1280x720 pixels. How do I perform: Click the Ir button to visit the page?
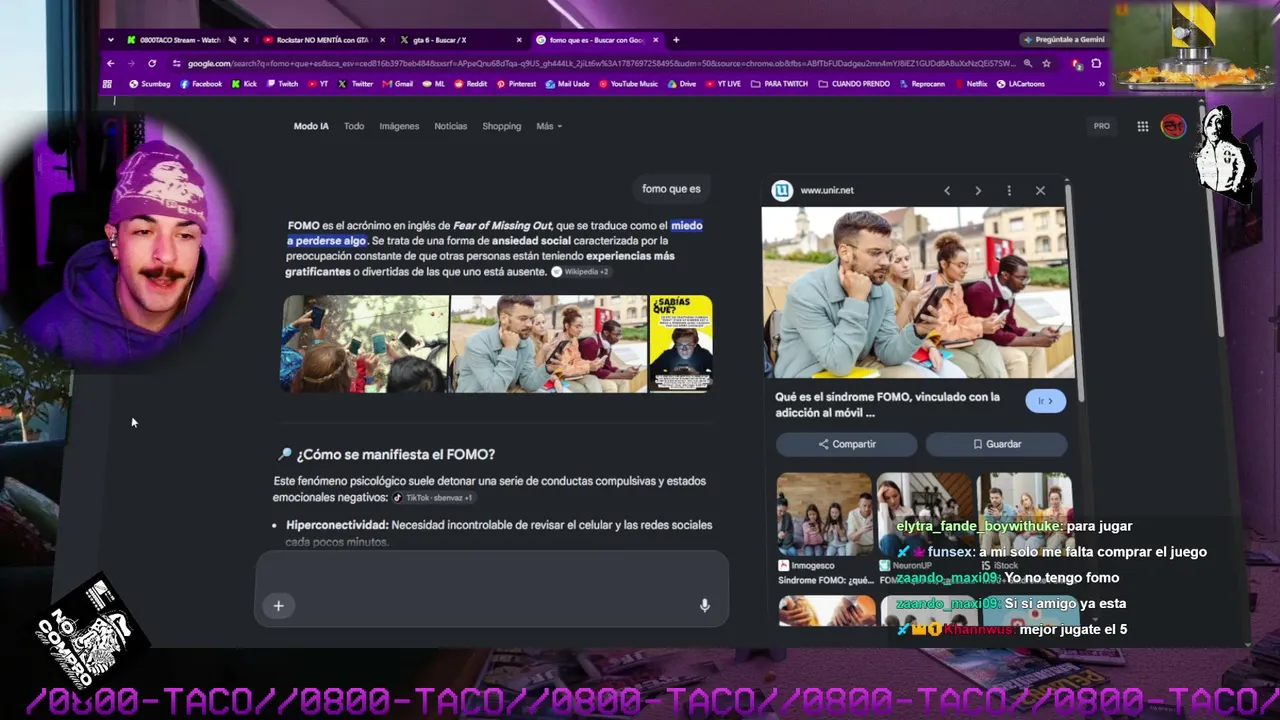(1046, 401)
